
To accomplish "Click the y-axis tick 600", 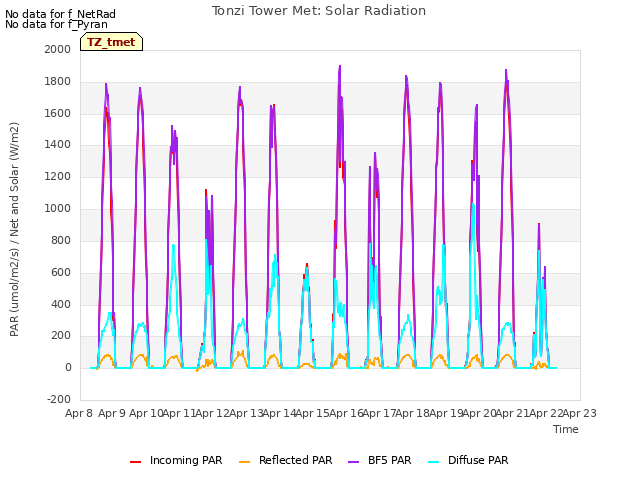I will click(60, 272).
